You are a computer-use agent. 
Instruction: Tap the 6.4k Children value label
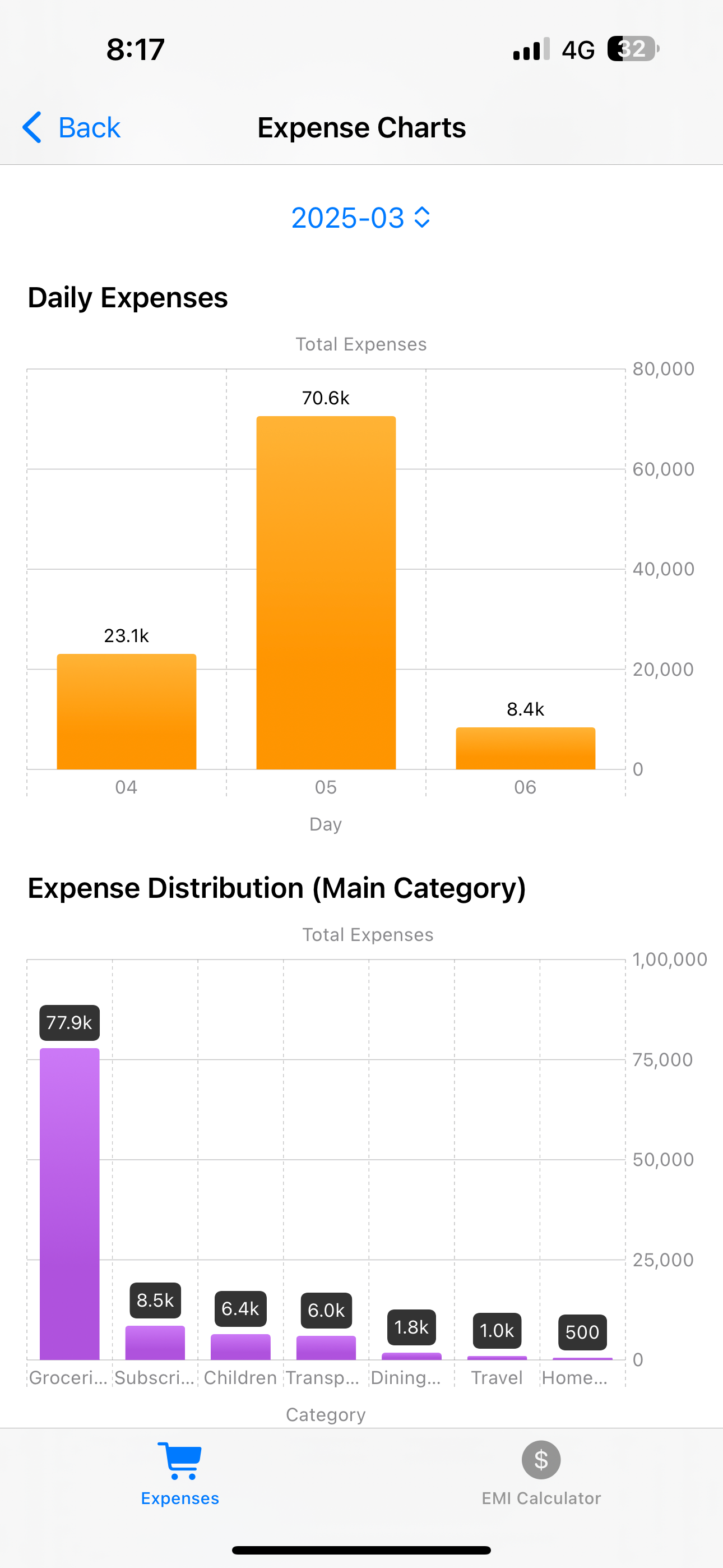pyautogui.click(x=240, y=1309)
